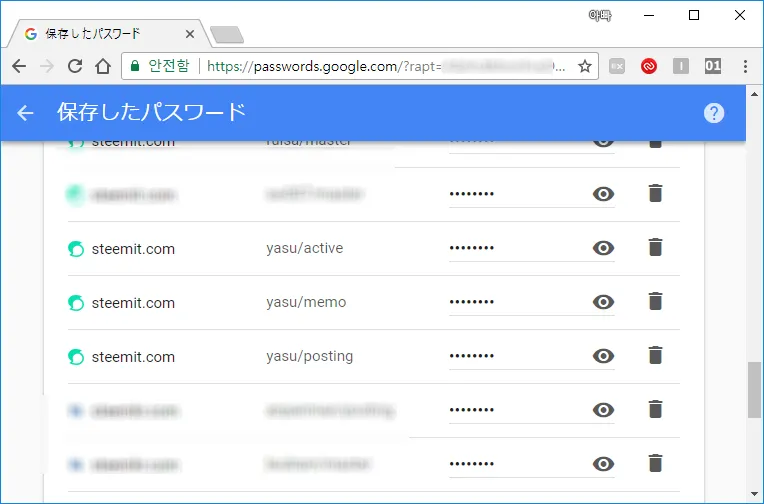Screen dimensions: 764x504
Task: Minimize the Chrome window
Action: tap(649, 16)
